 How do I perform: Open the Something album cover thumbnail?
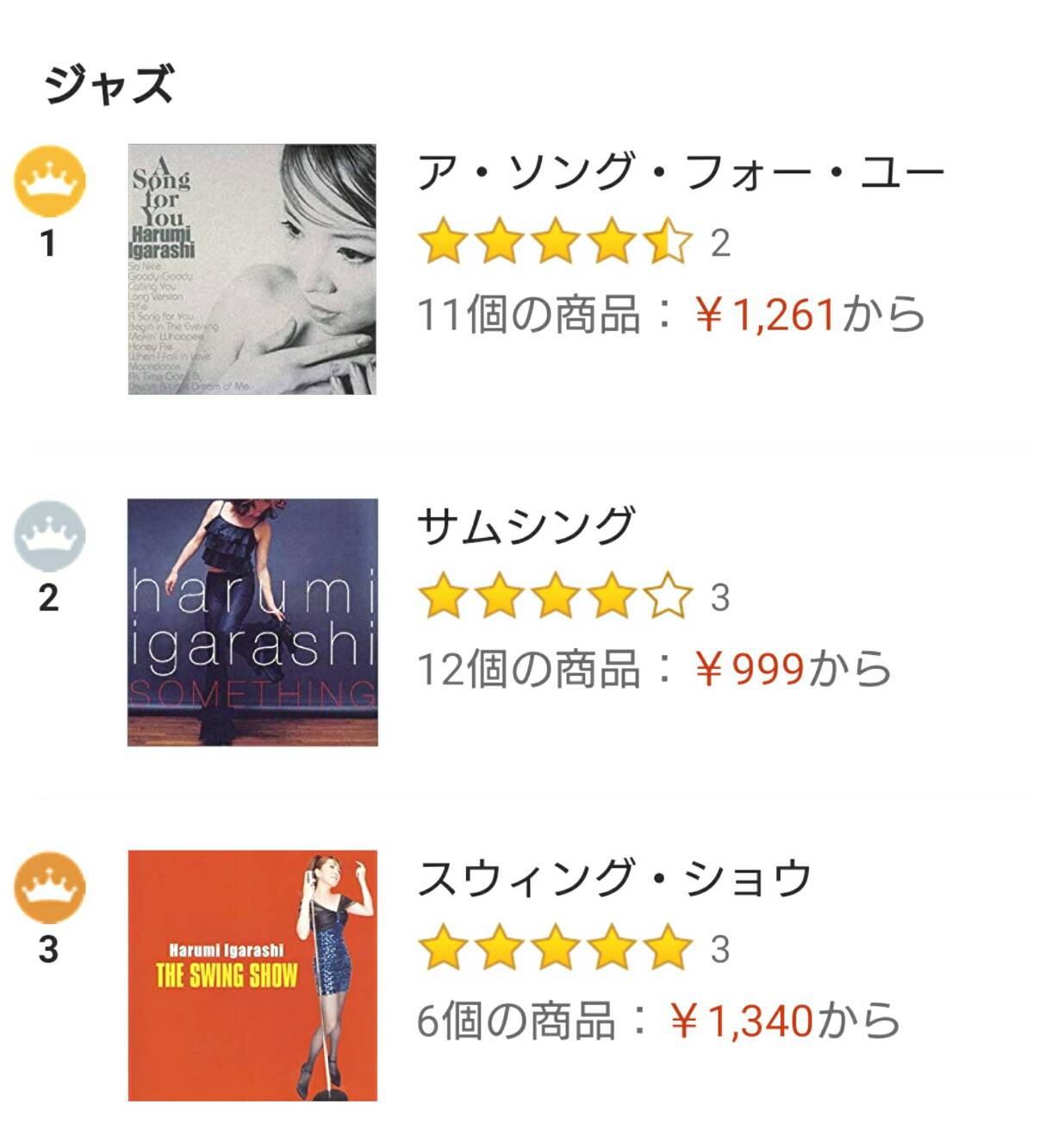pyautogui.click(x=252, y=622)
